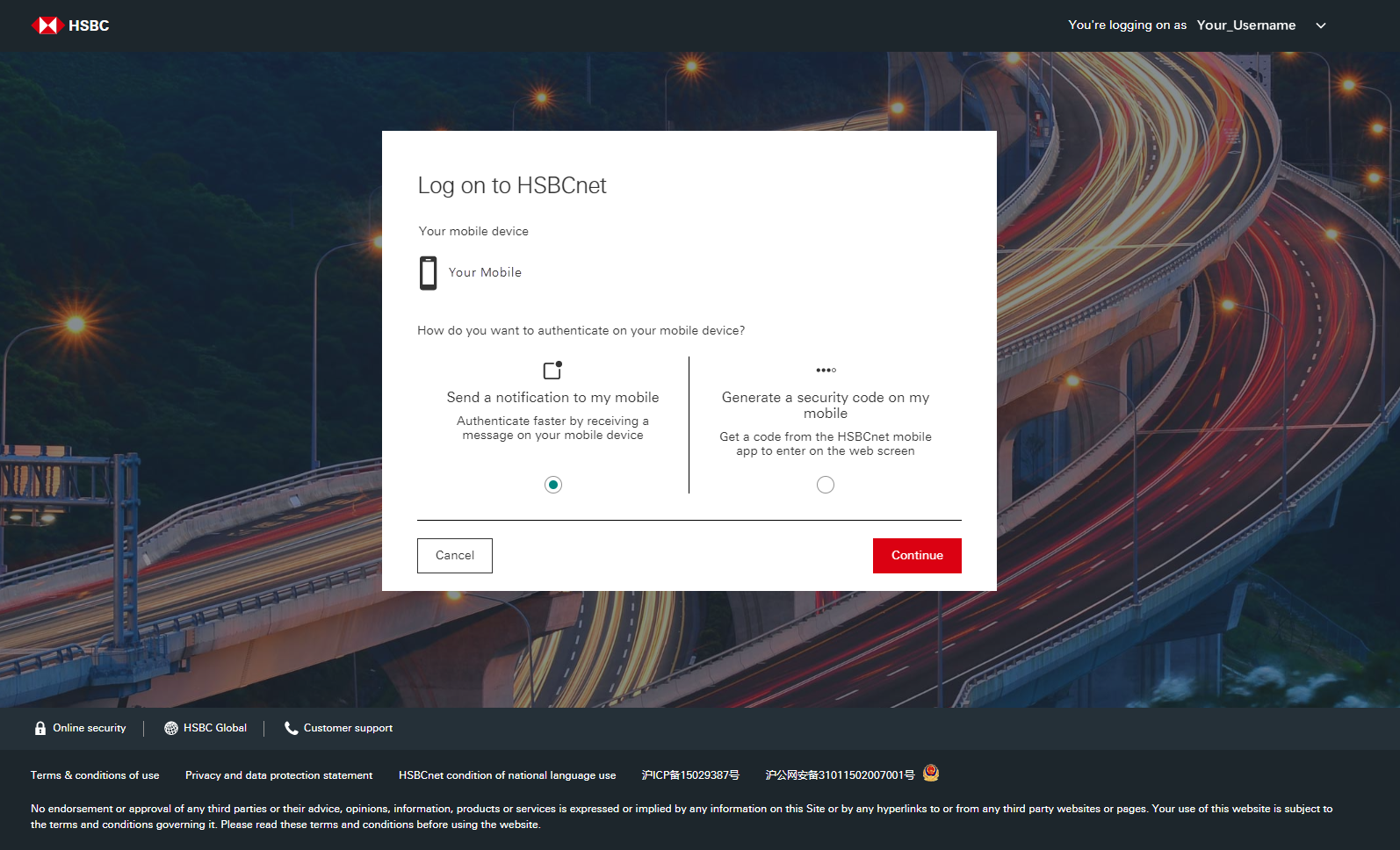Click the notification icon above 'Send a notification'
1400x850 pixels.
552,370
